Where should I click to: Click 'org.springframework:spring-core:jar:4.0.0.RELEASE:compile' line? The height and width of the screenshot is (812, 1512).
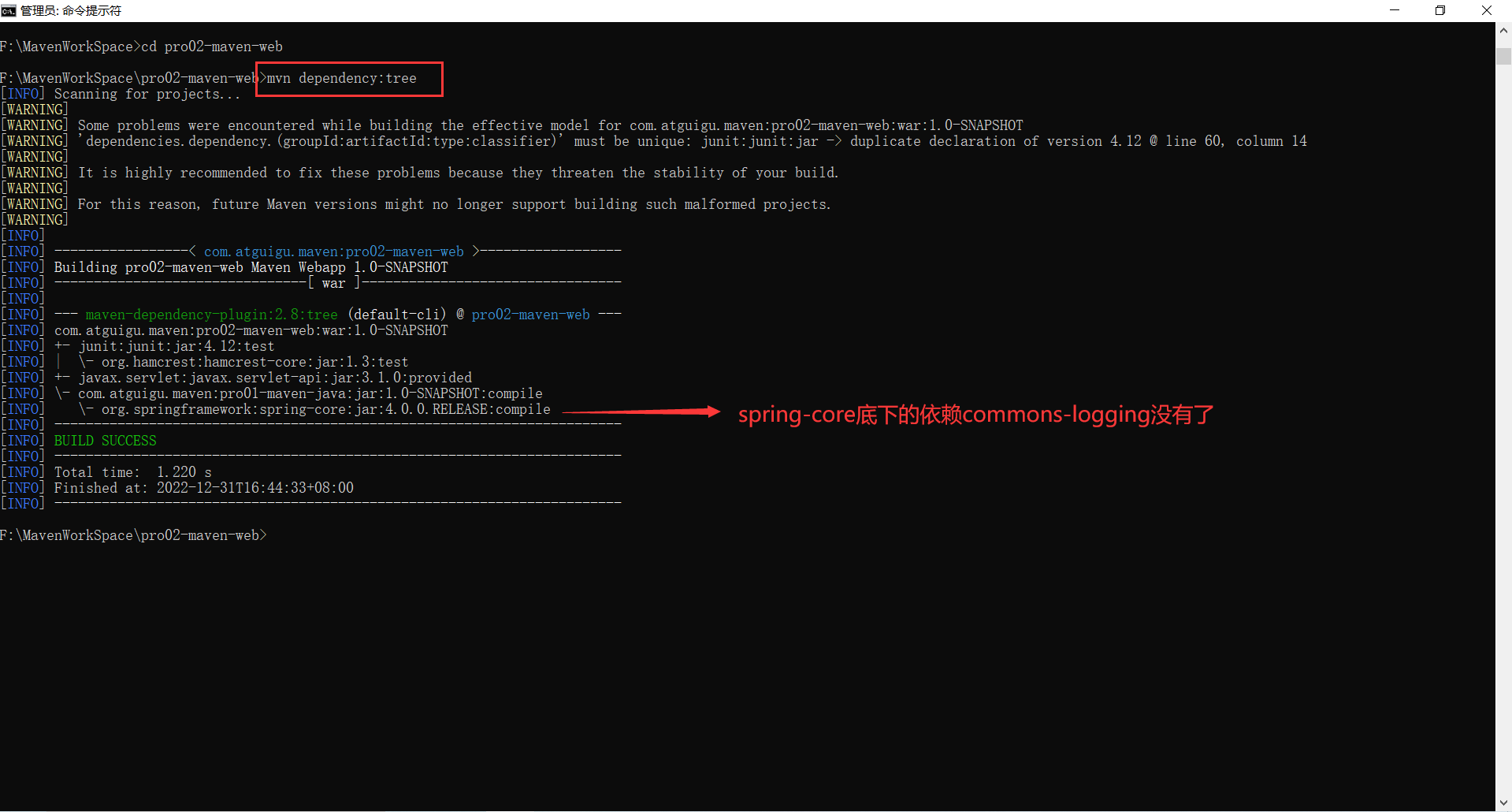[326, 409]
